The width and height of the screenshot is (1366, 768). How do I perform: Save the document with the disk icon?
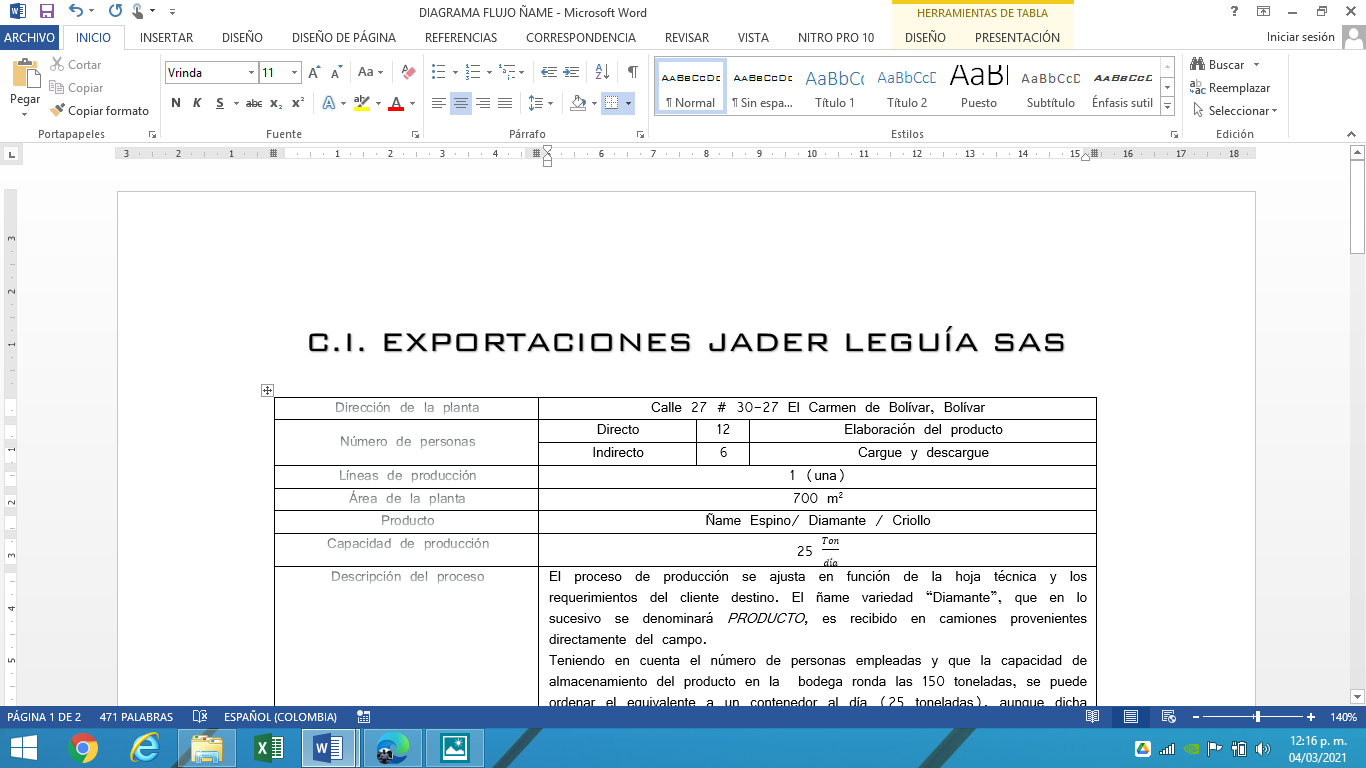click(x=46, y=12)
